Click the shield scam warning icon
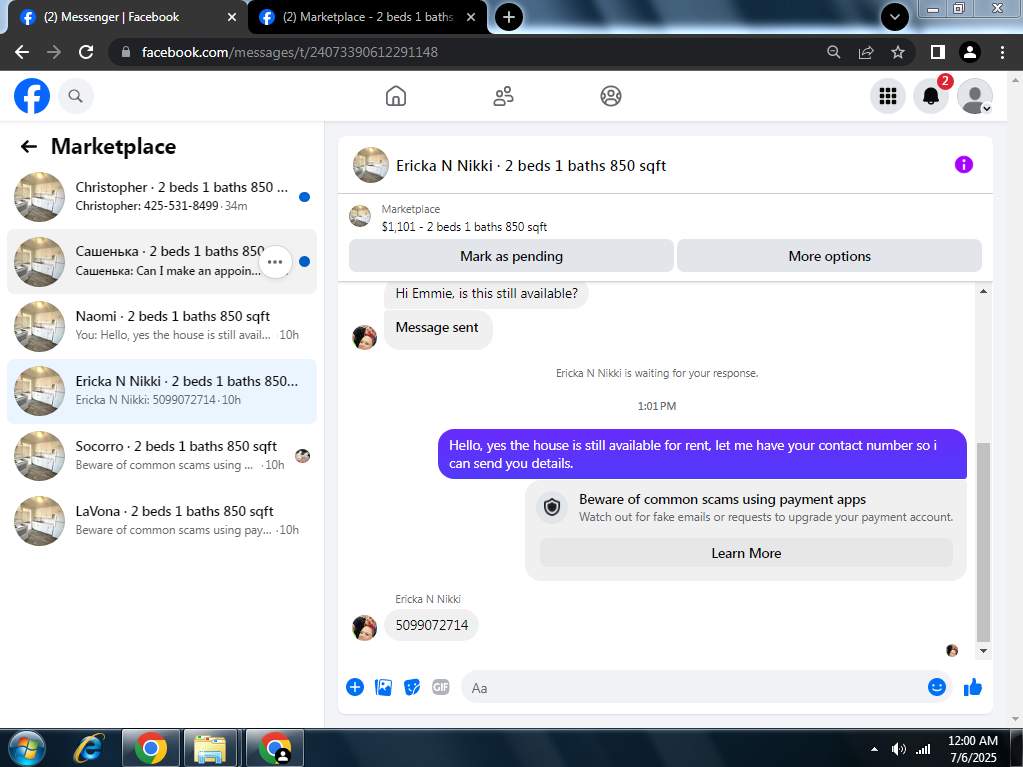The width and height of the screenshot is (1023, 767). click(553, 507)
